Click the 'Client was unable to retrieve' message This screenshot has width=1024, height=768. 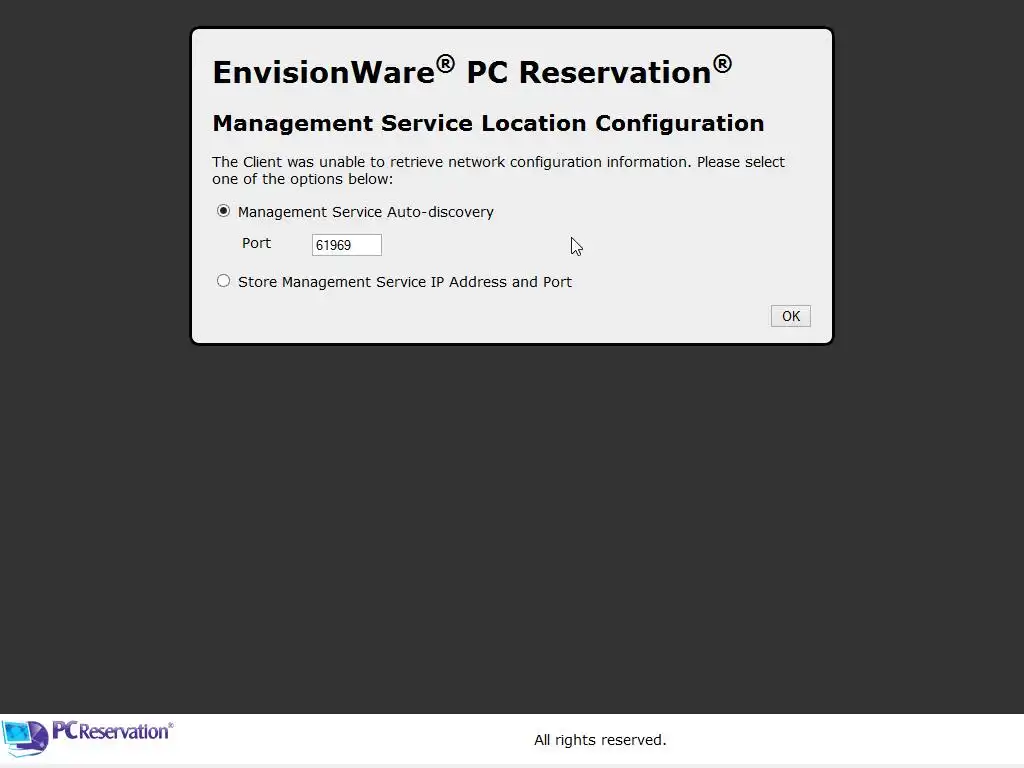click(x=498, y=170)
